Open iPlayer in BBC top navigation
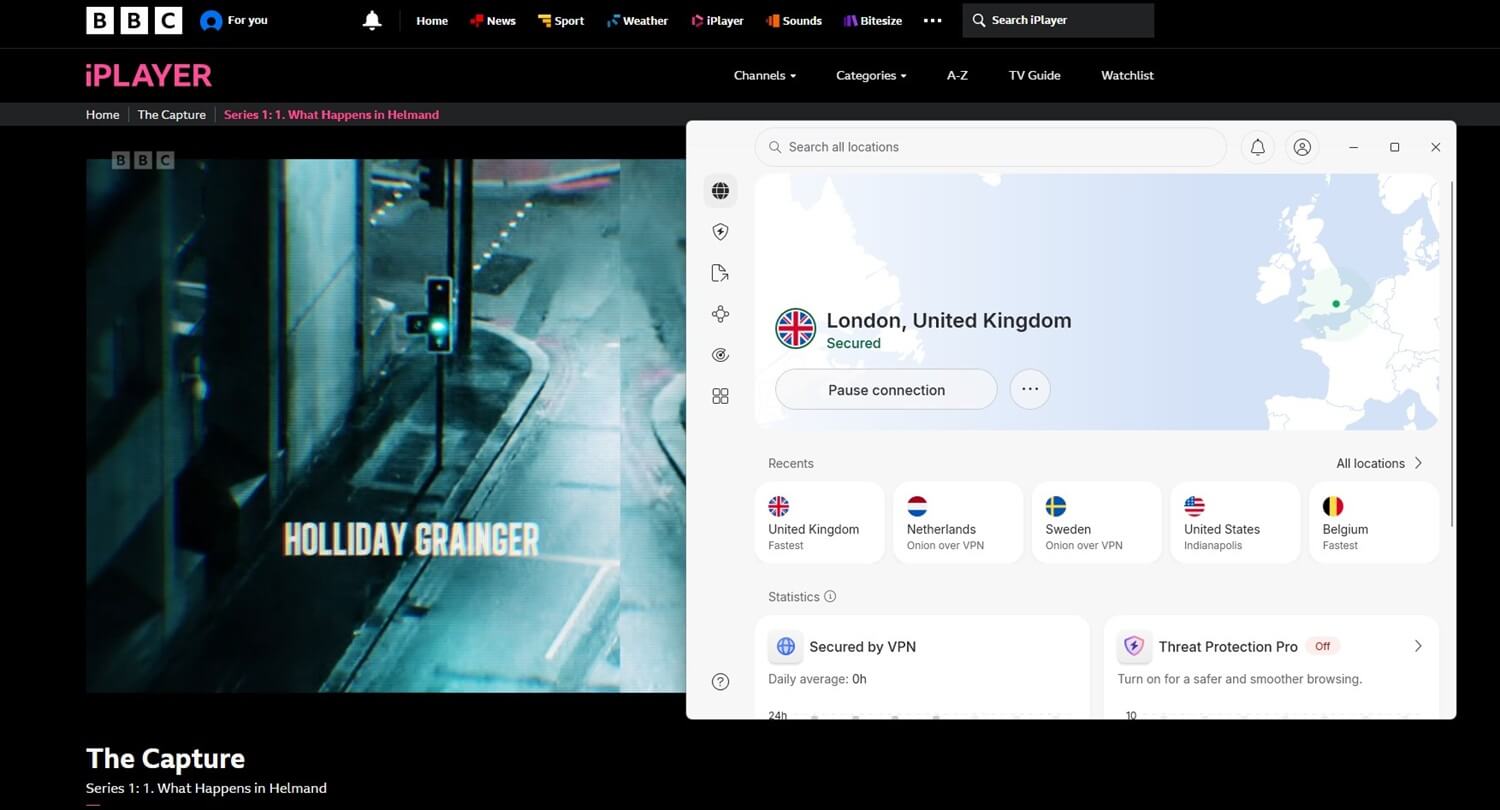The image size is (1500, 810). pyautogui.click(x=717, y=20)
